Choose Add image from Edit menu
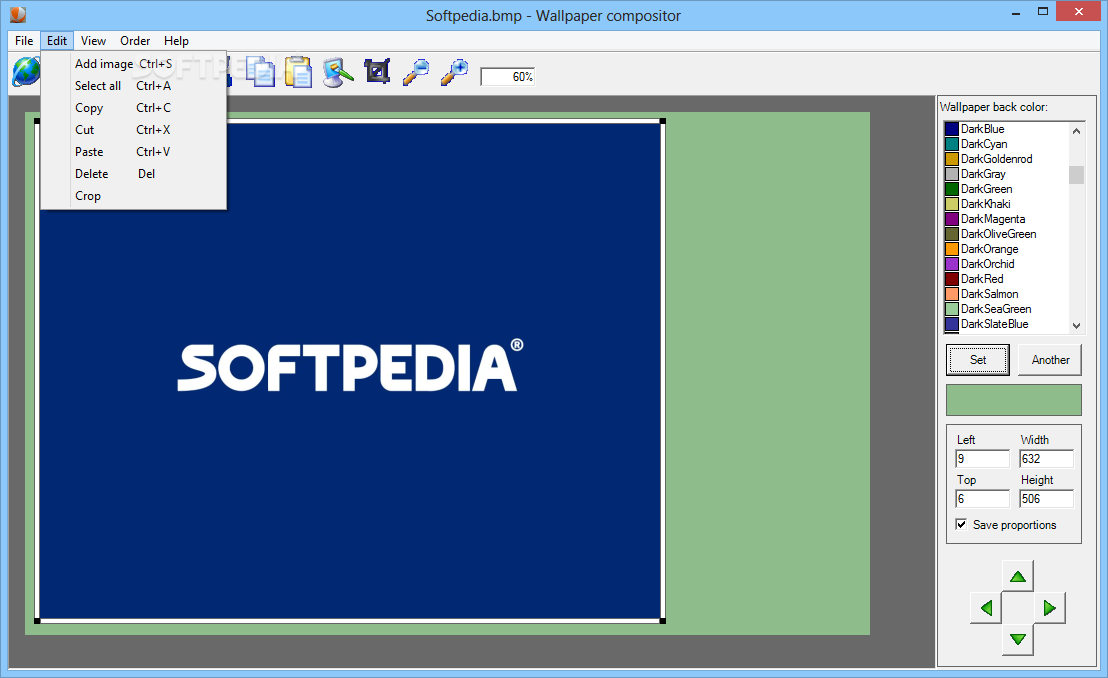 134,64
